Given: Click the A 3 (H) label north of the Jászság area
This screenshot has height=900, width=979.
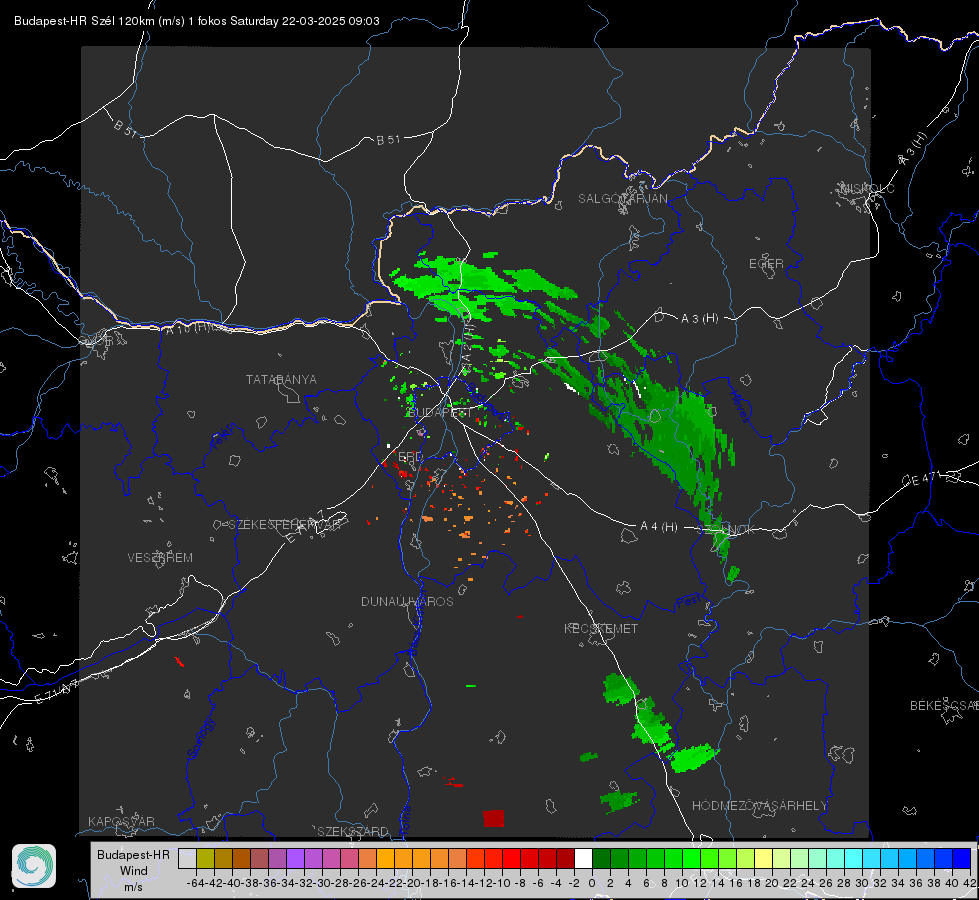Looking at the screenshot, I should (x=699, y=319).
